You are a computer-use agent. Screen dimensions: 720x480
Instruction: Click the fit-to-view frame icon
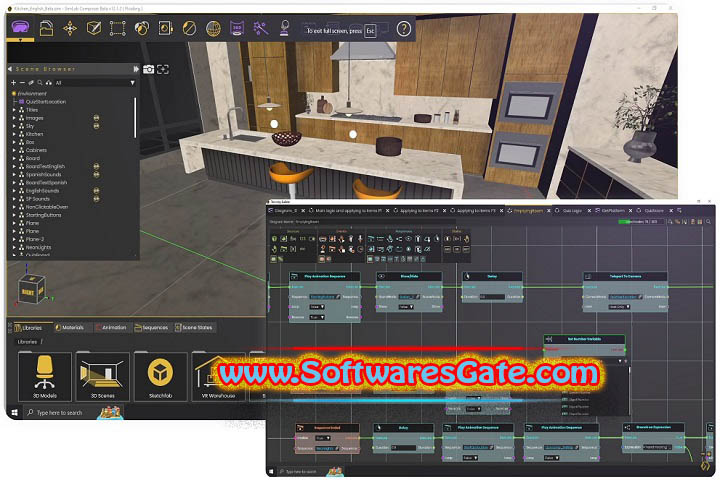coord(163,69)
